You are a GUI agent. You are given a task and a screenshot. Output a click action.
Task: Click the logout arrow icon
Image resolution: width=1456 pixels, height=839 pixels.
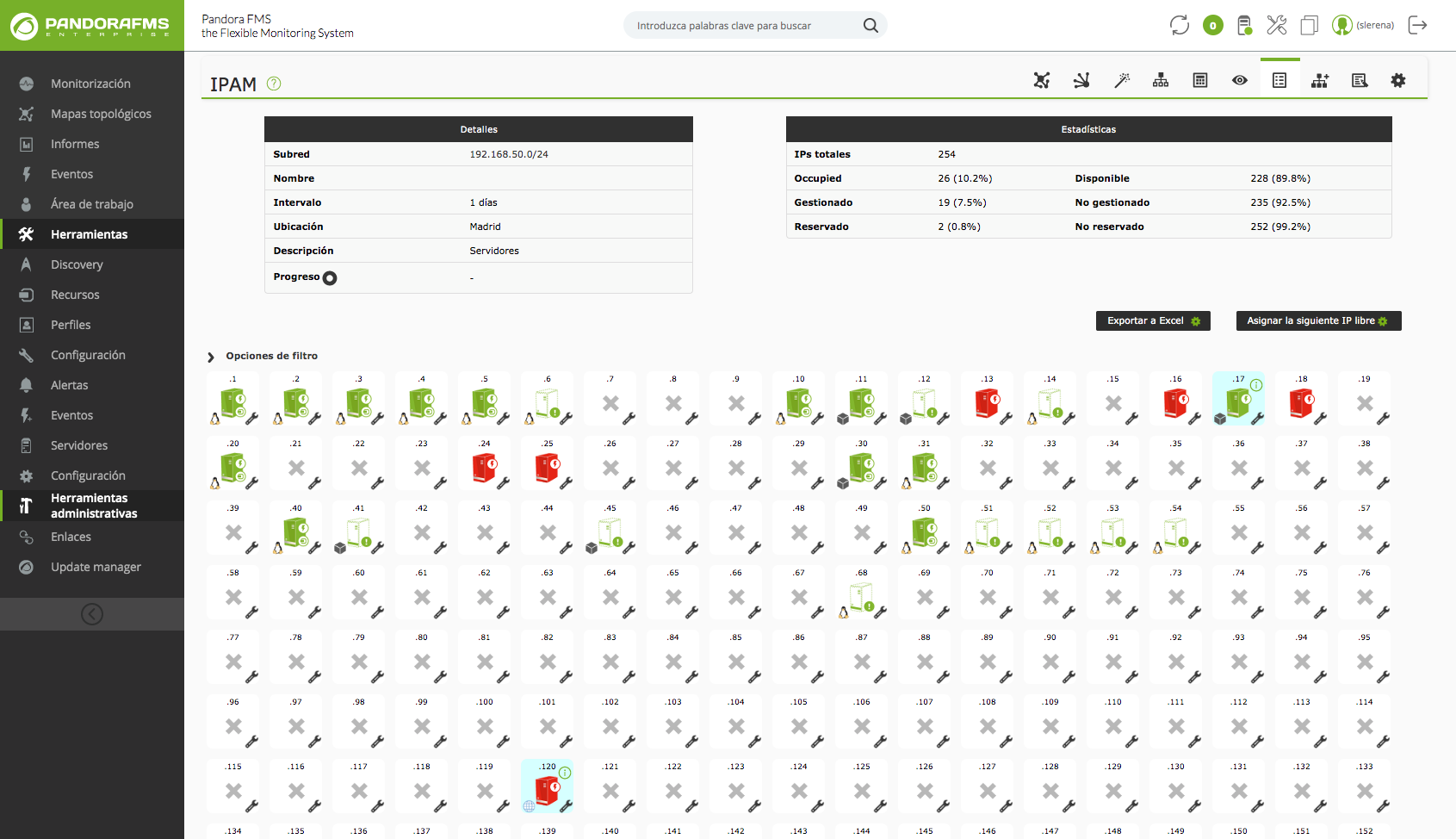1417,25
